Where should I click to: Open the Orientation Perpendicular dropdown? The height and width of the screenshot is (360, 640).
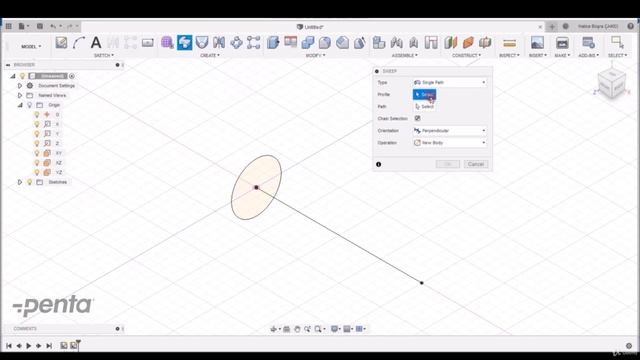[450, 131]
